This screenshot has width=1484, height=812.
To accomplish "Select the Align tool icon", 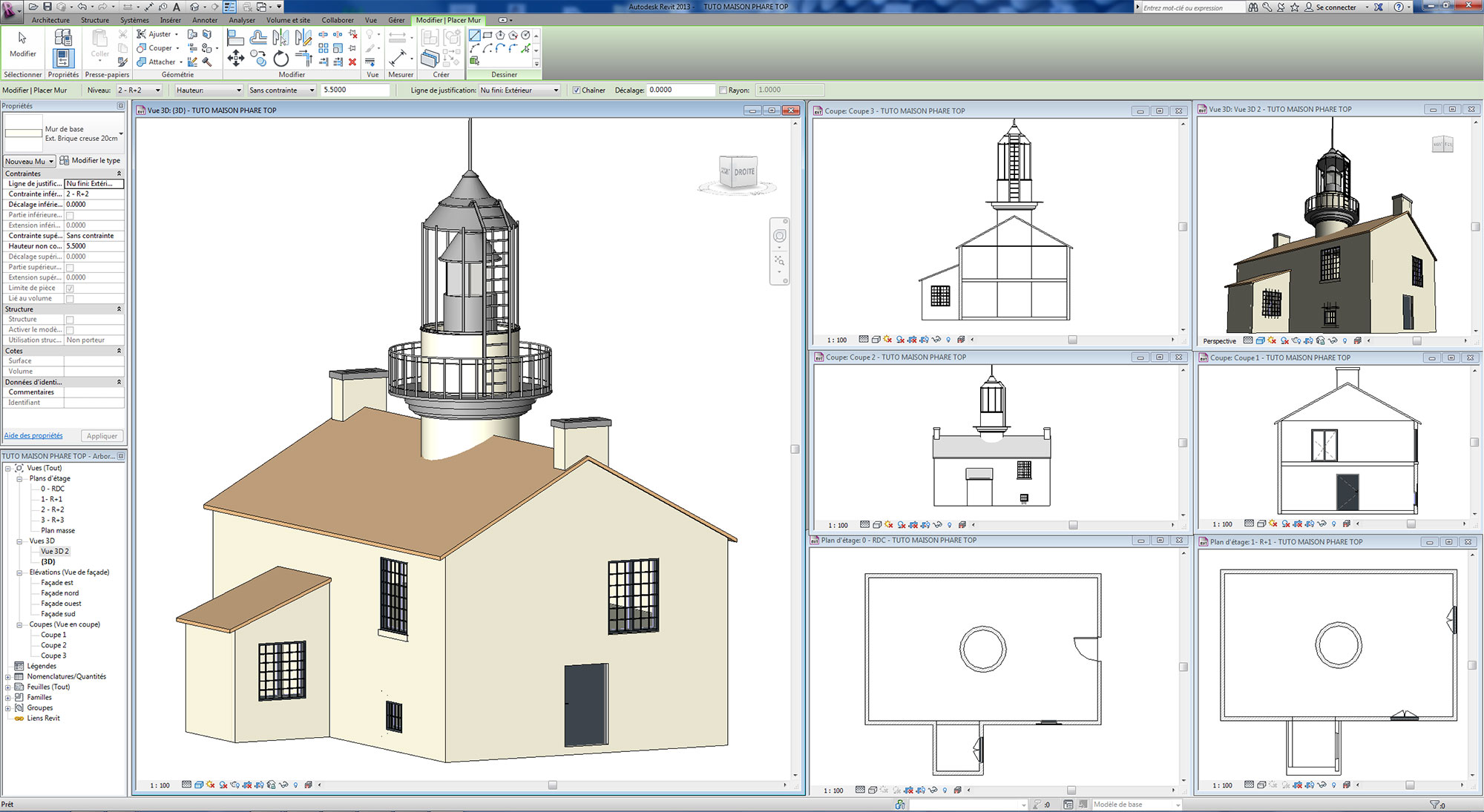I will click(235, 38).
